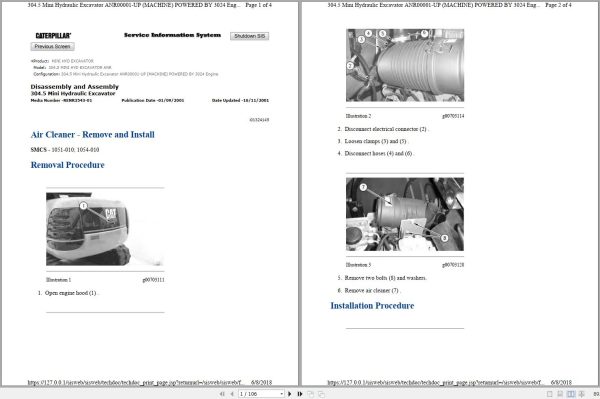Click the Illustration 1 caption label
Image resolution: width=600 pixels, height=399 pixels.
59,280
